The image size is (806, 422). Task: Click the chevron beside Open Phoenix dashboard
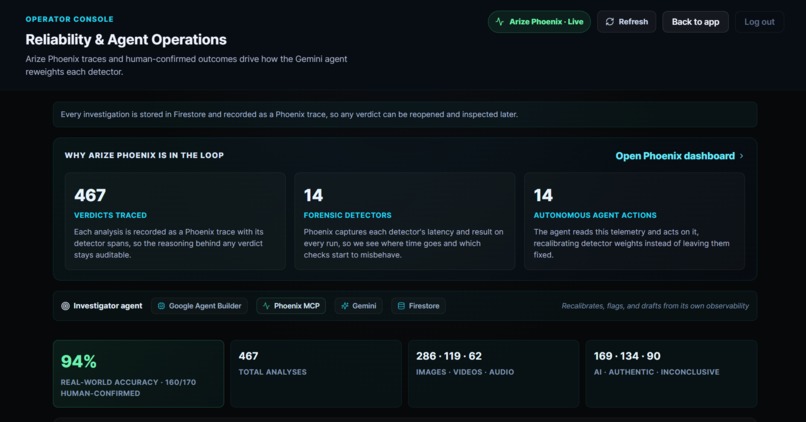[741, 156]
